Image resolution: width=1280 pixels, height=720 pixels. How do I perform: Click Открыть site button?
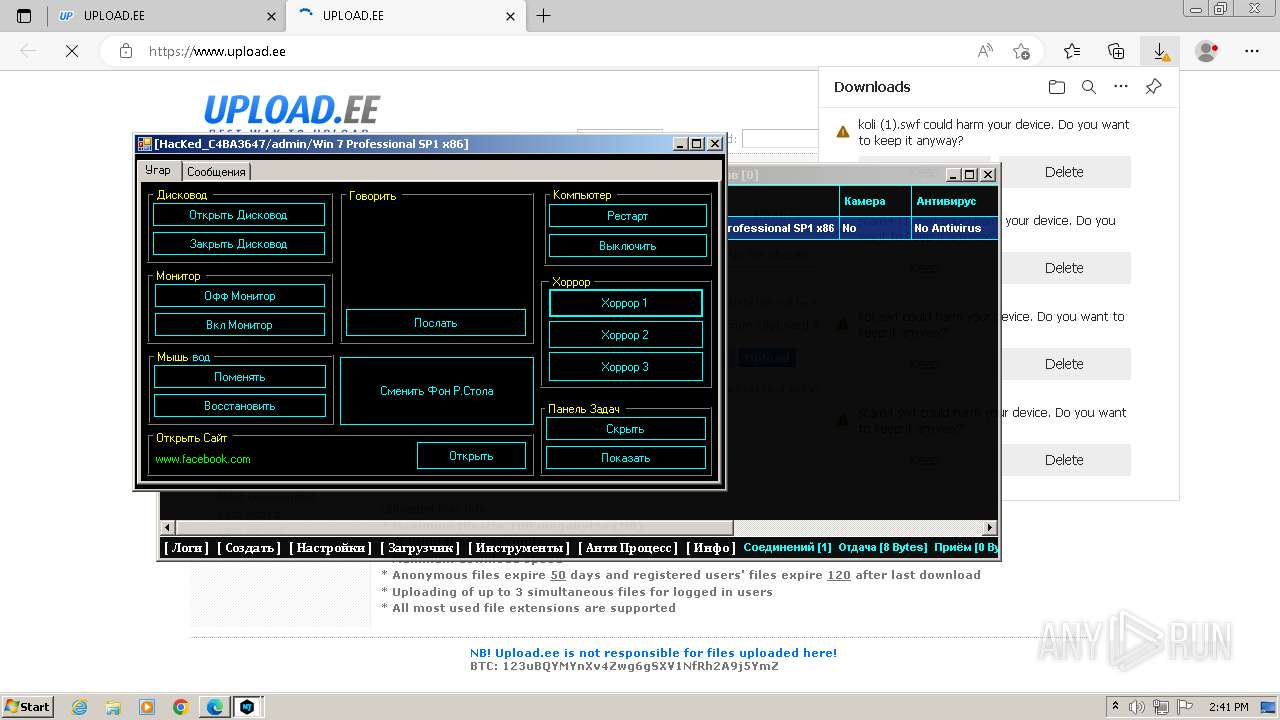point(471,456)
